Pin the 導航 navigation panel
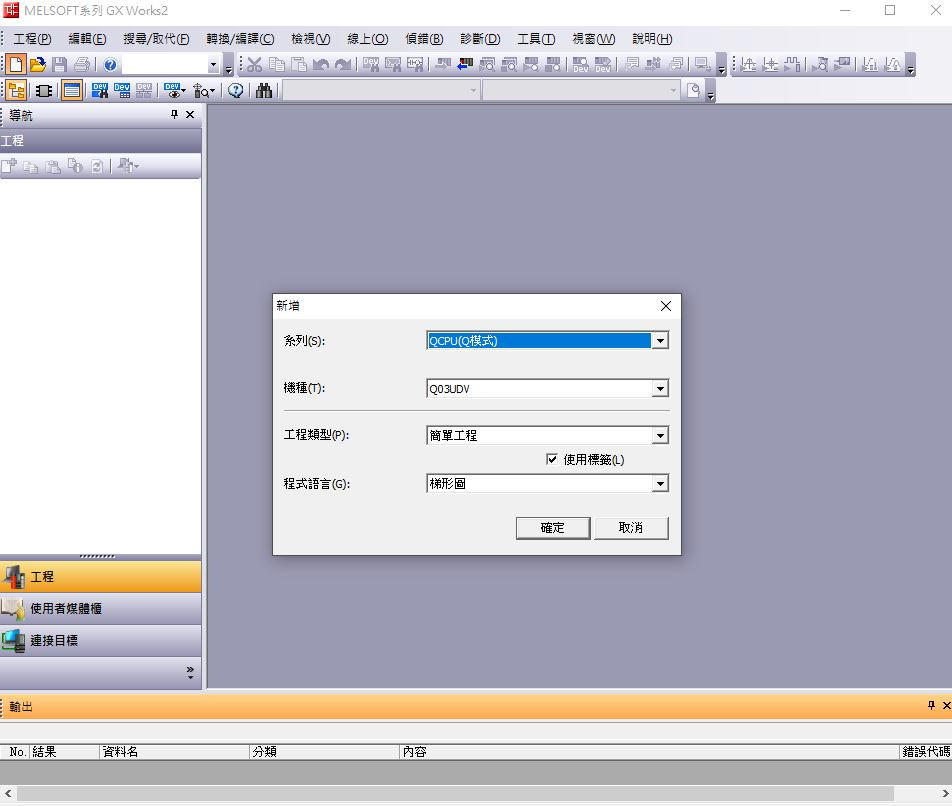This screenshot has height=806, width=952. pos(174,114)
